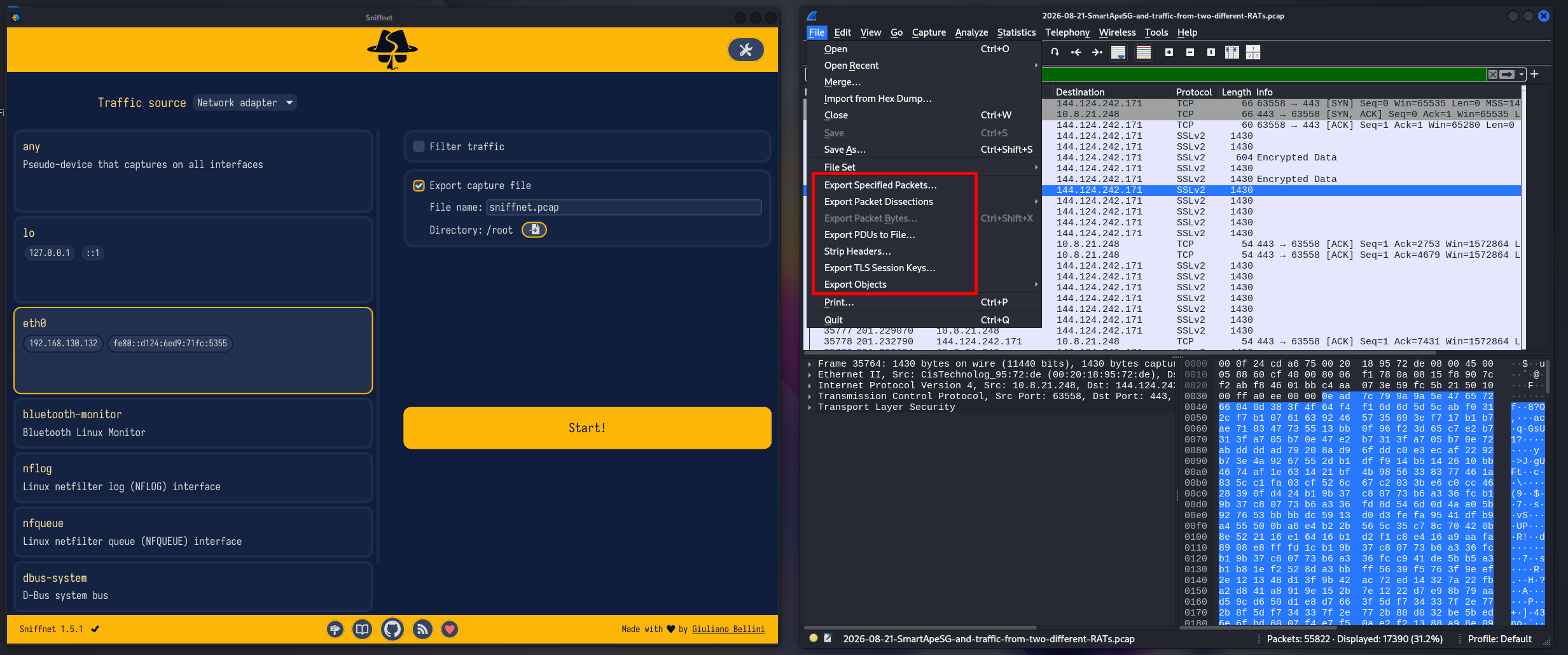Zoom out Wireshark text with minus icon
This screenshot has width=1568, height=655.
[1190, 52]
